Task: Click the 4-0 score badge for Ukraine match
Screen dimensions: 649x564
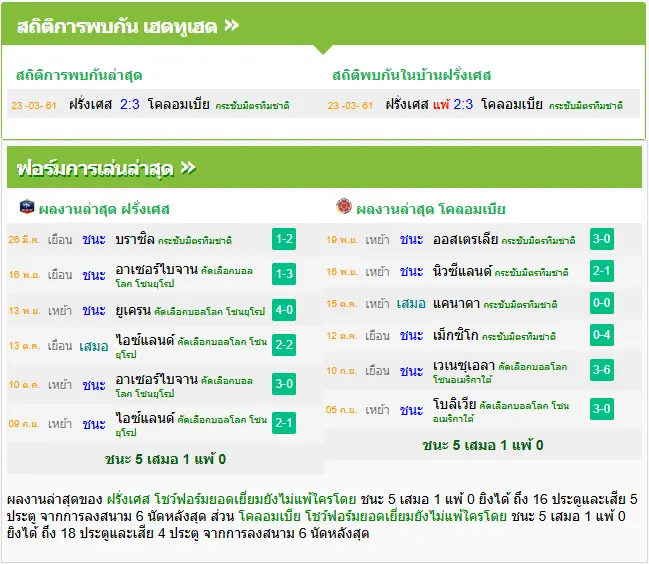Action: tap(284, 310)
